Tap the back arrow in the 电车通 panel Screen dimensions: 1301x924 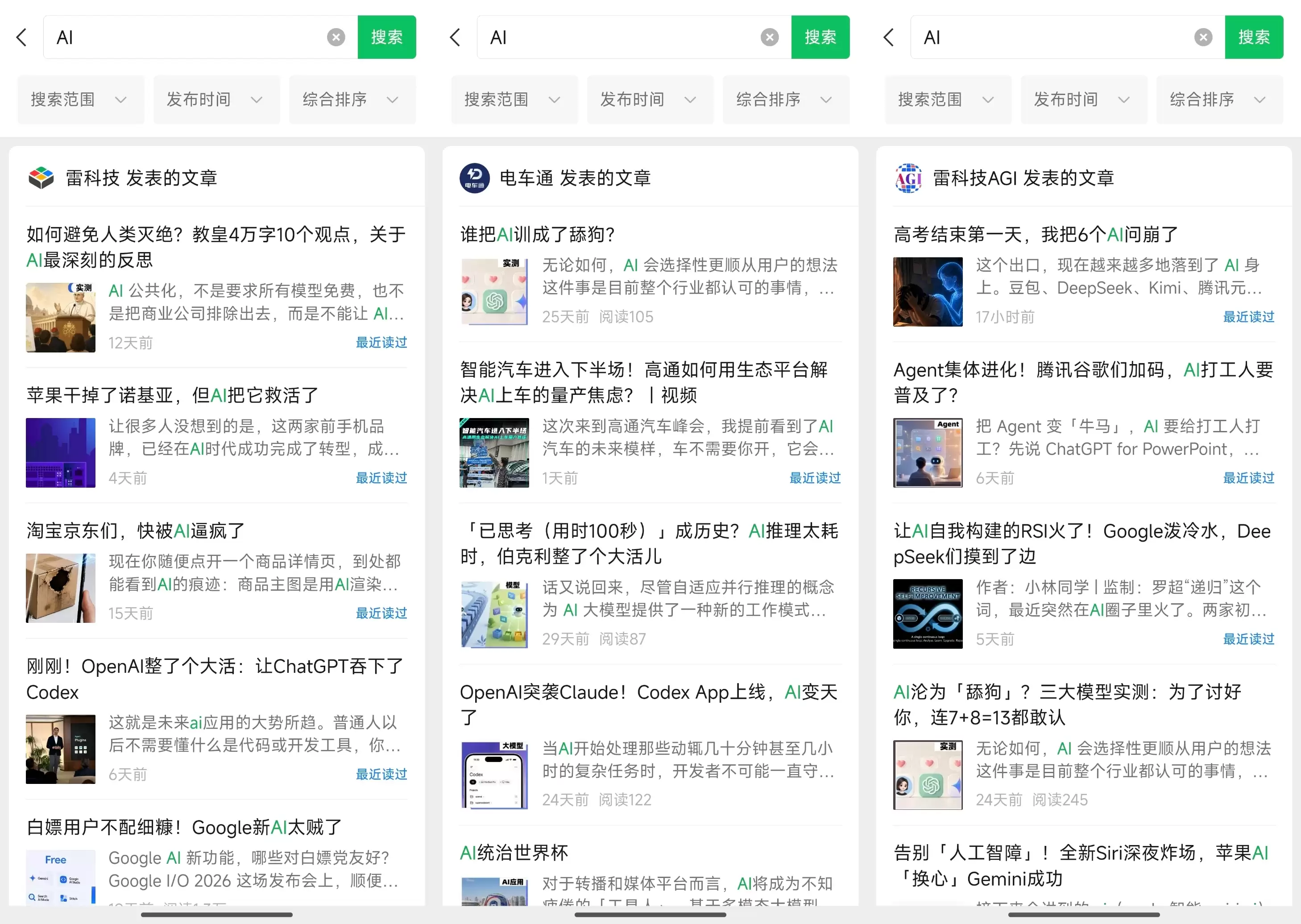tap(455, 37)
